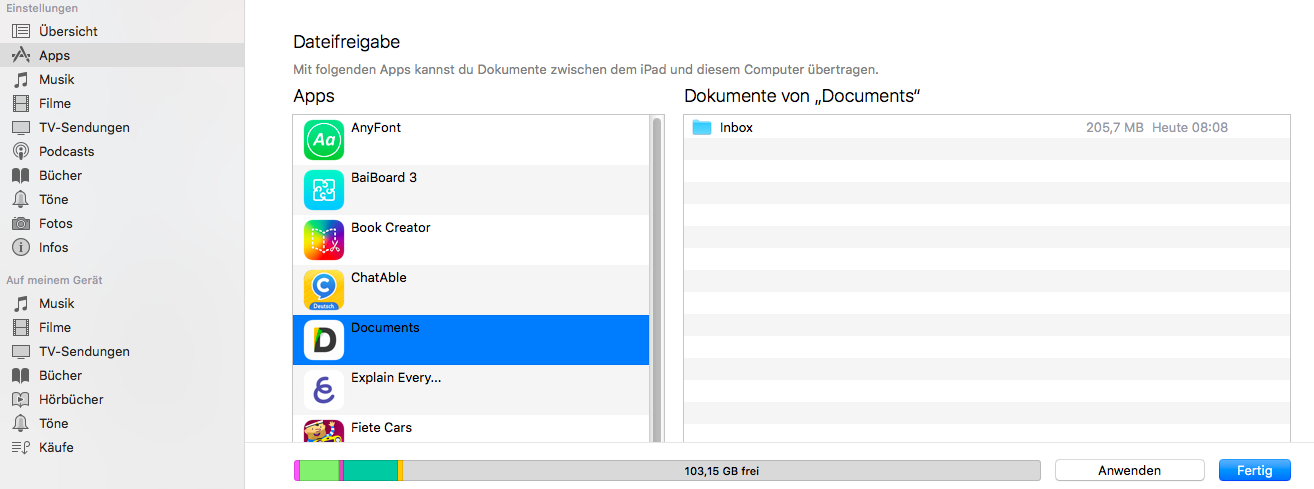Viewport: 1314px width, 489px height.
Task: Open Infos in the sidebar
Action: [x=54, y=247]
